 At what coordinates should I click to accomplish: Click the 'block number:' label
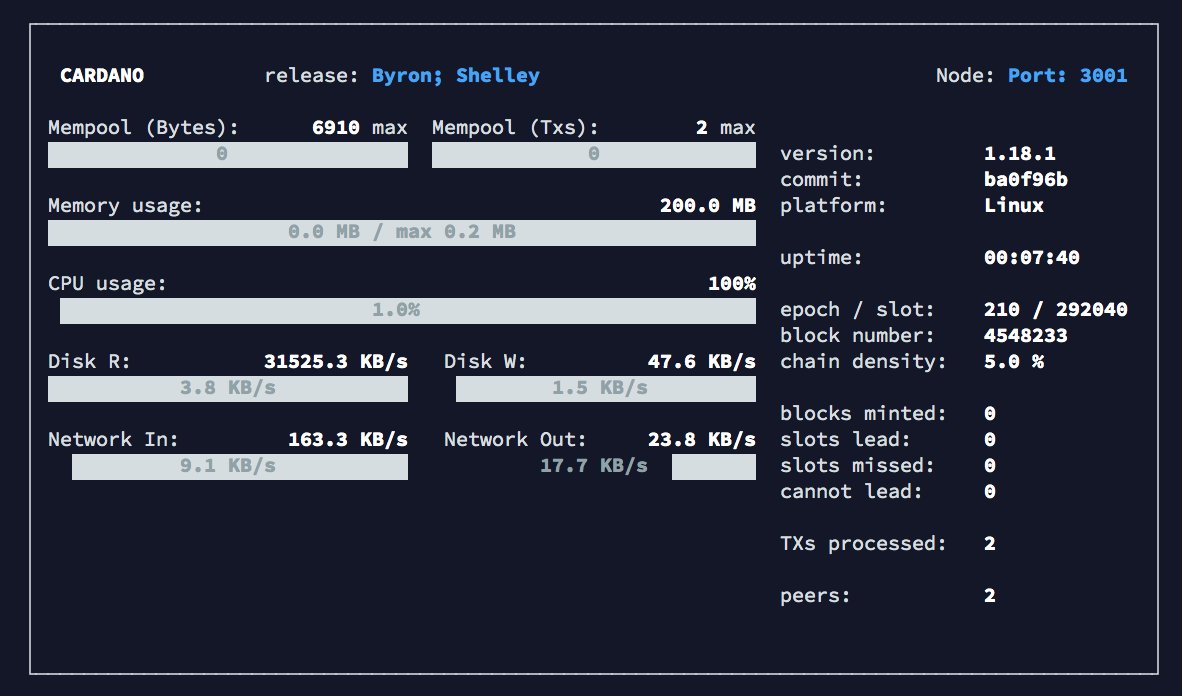(x=857, y=336)
